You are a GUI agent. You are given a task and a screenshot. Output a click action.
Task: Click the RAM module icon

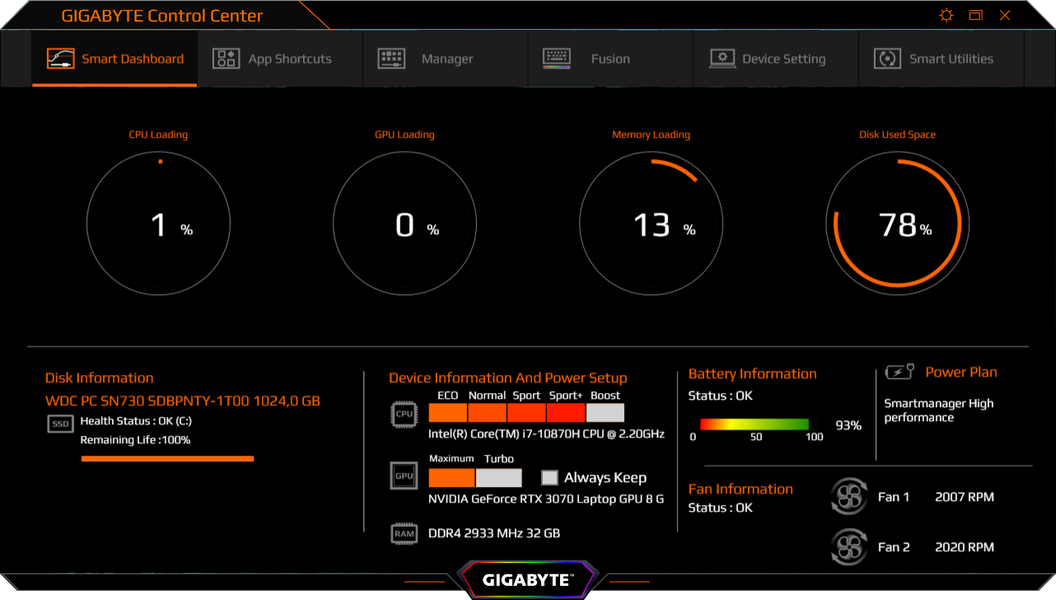pyautogui.click(x=404, y=533)
